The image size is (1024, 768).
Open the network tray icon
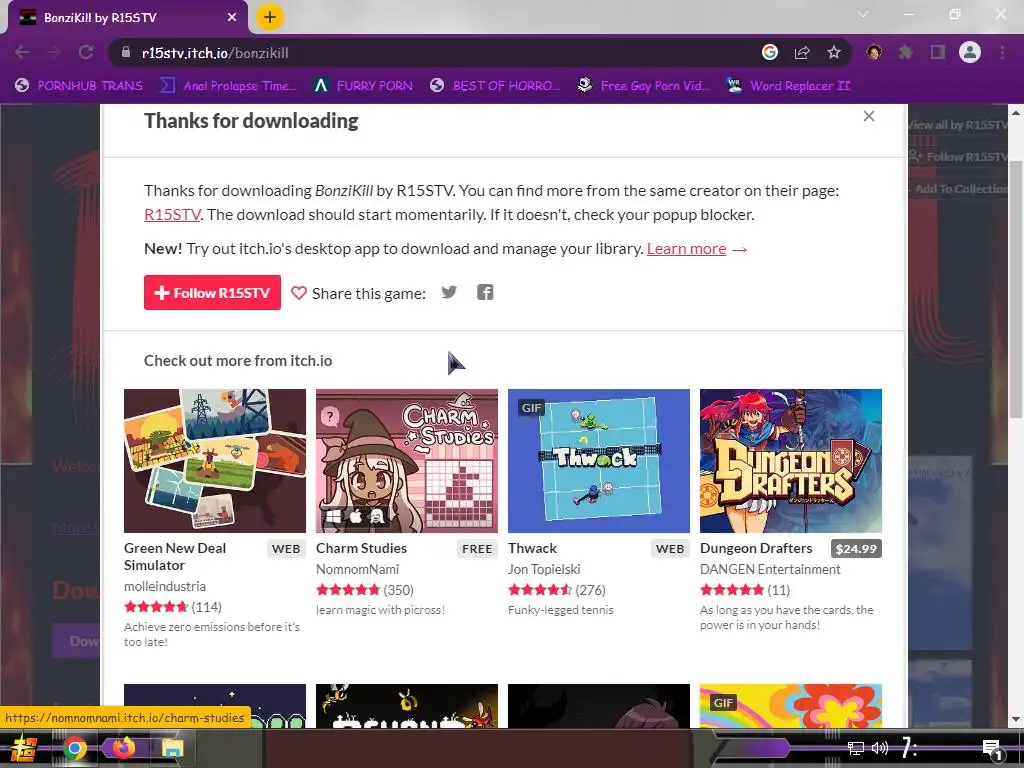[x=855, y=748]
